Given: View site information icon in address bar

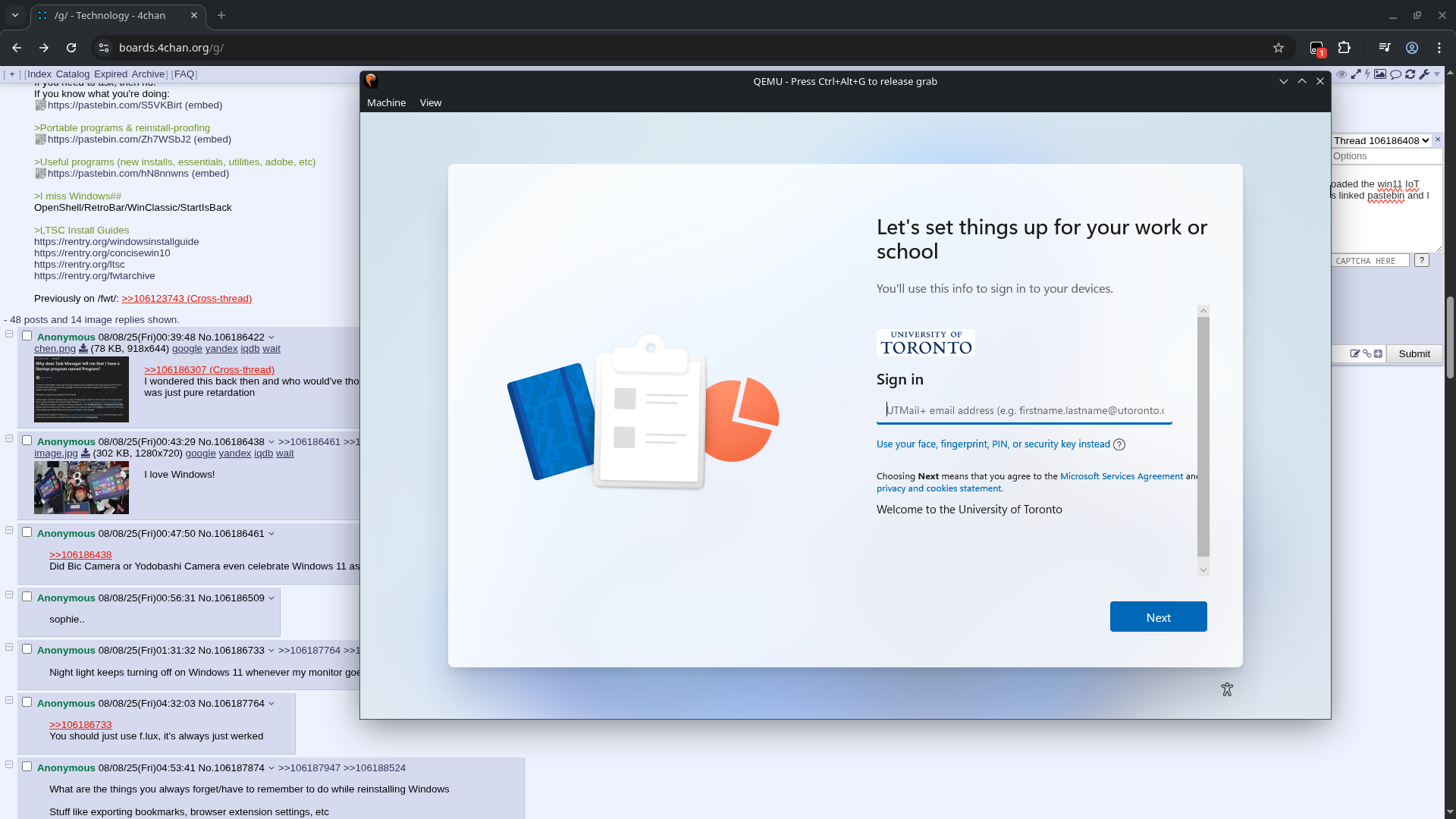Looking at the screenshot, I should pyautogui.click(x=104, y=48).
